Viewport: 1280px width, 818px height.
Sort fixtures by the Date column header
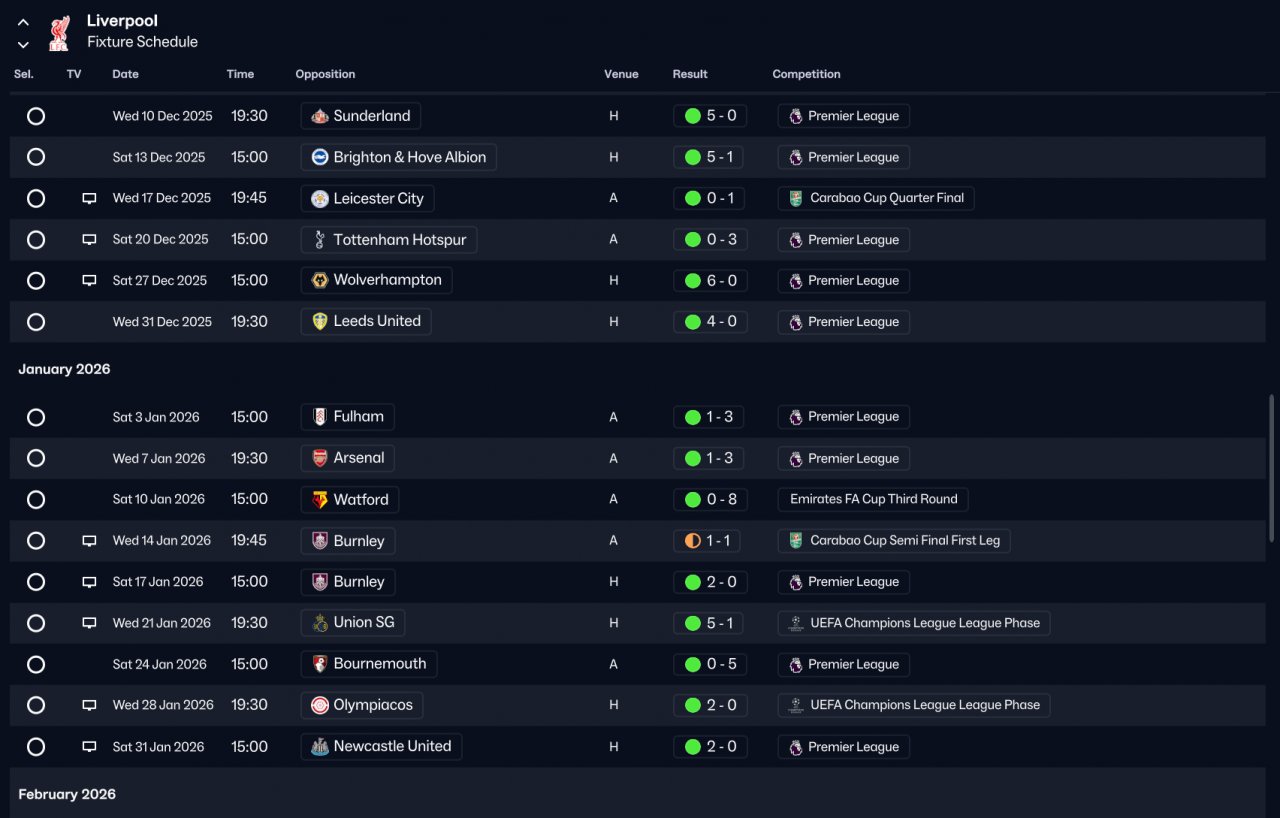point(125,74)
